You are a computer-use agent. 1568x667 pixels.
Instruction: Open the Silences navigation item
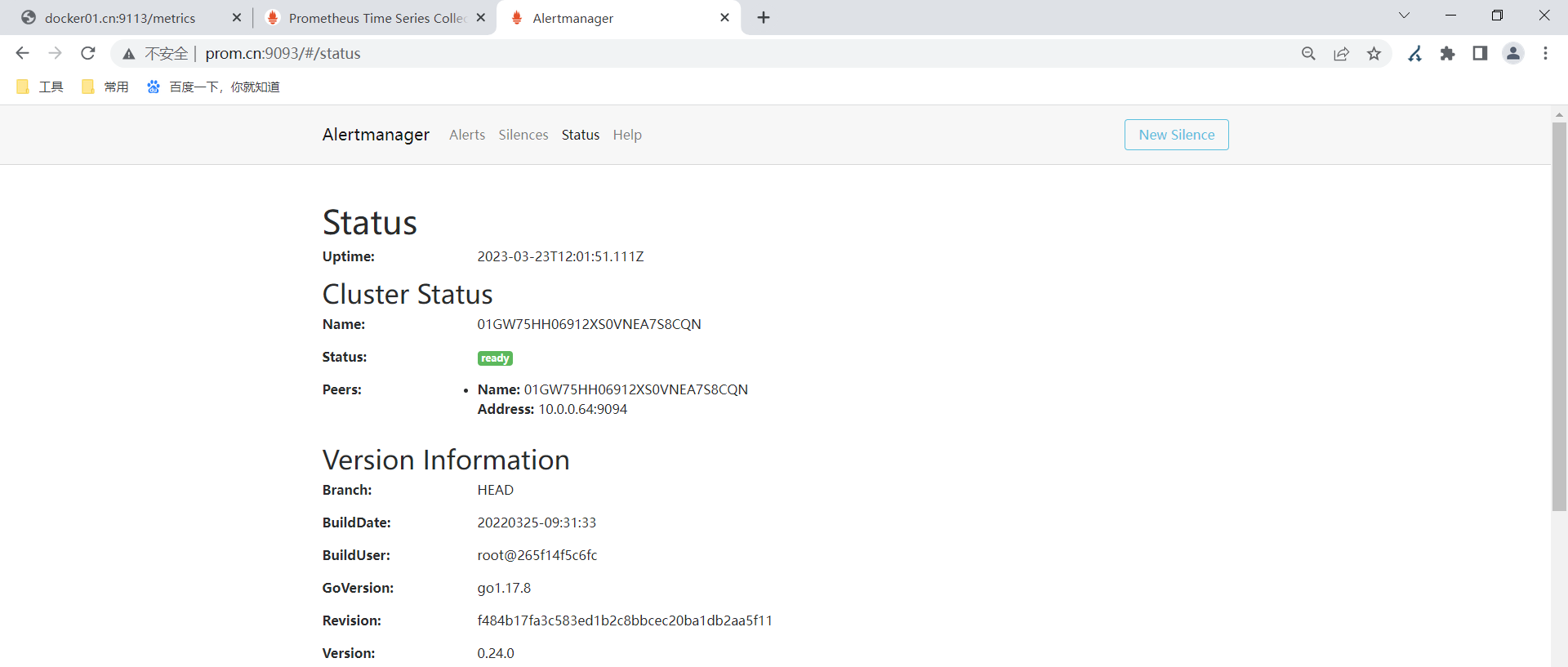523,135
